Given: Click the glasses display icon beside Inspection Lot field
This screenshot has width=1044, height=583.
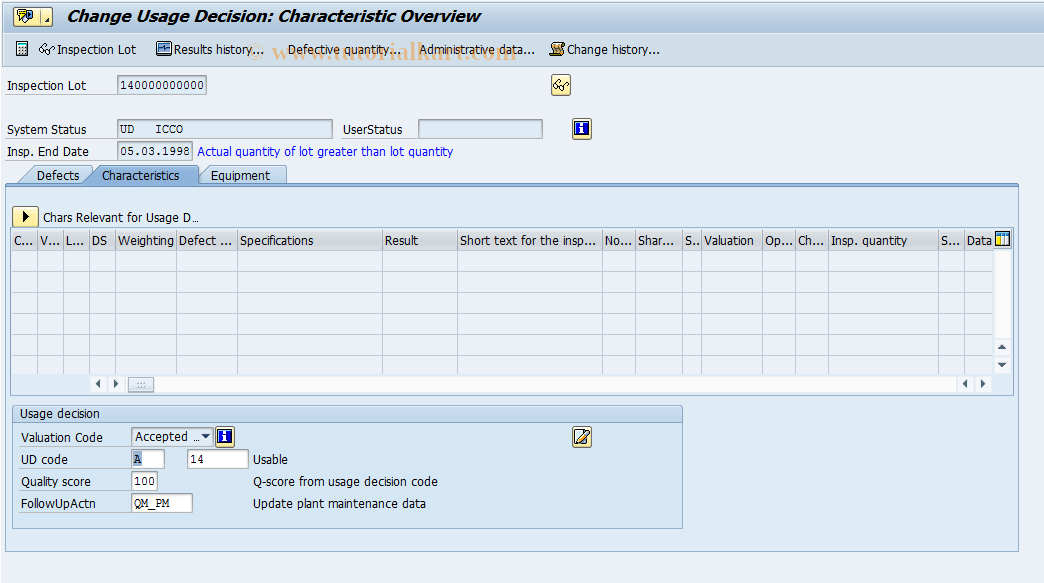Looking at the screenshot, I should point(560,85).
